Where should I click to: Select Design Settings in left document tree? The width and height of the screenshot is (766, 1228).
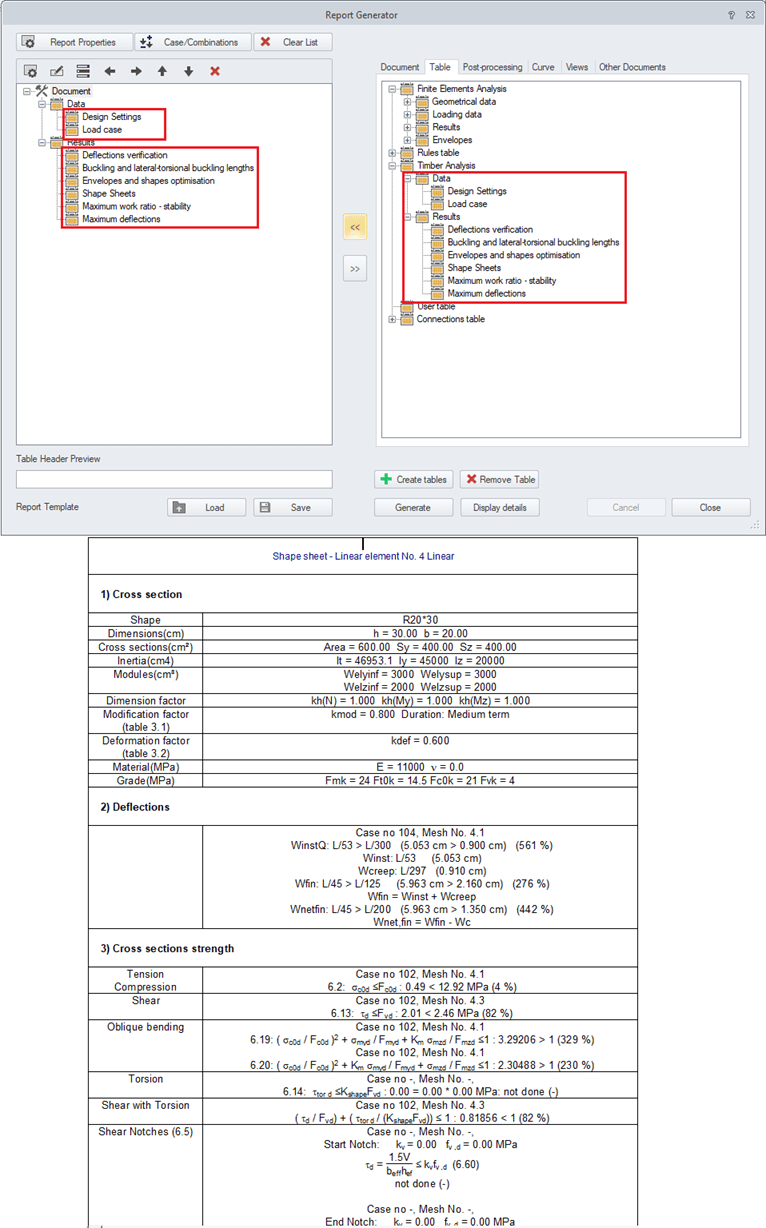[x=112, y=117]
